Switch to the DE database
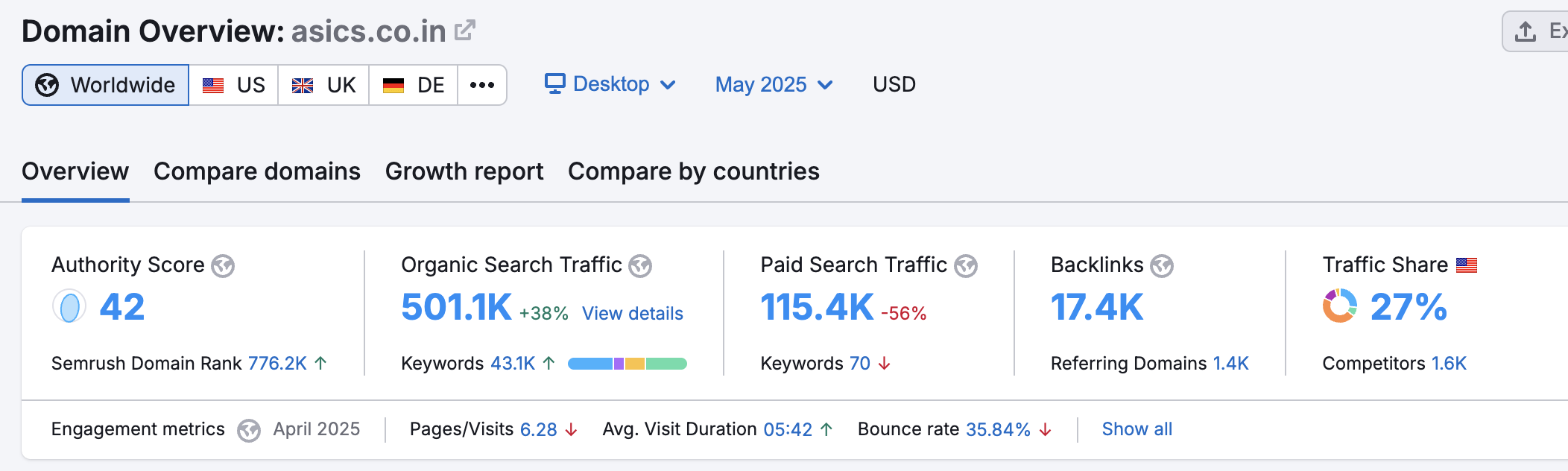The width and height of the screenshot is (1568, 471). click(x=414, y=85)
